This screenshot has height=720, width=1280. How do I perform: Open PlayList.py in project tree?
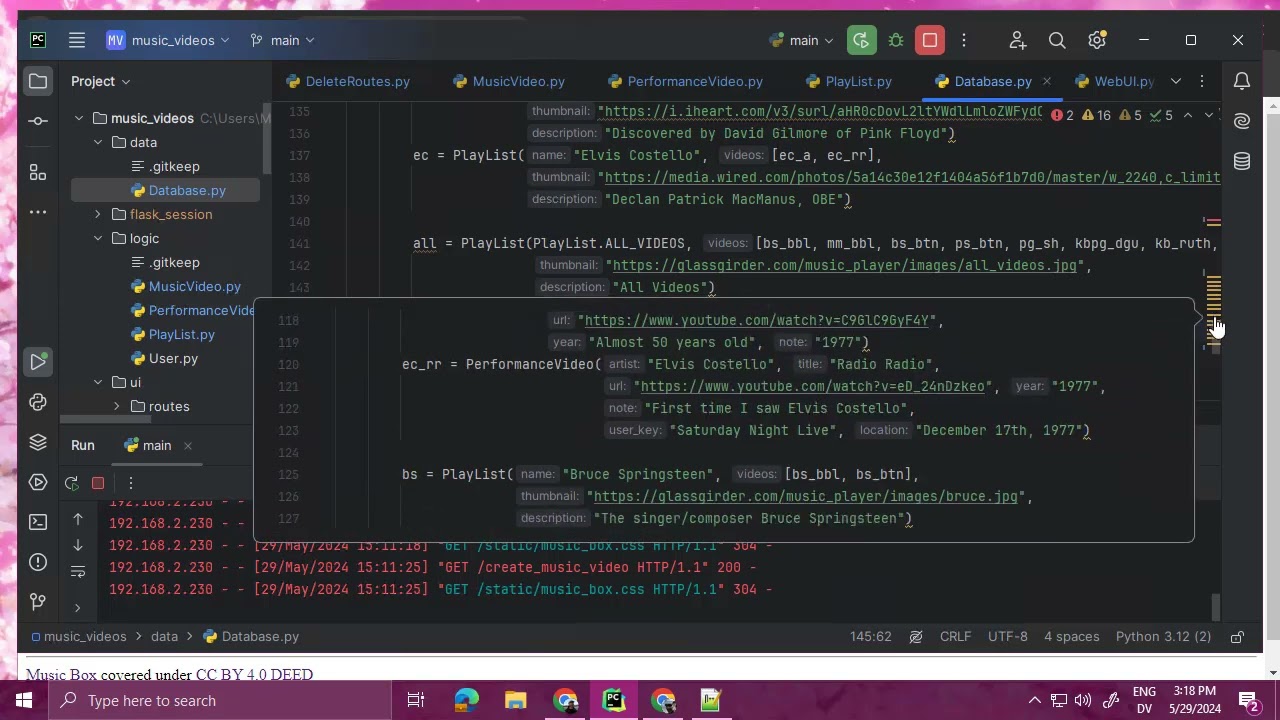click(181, 334)
